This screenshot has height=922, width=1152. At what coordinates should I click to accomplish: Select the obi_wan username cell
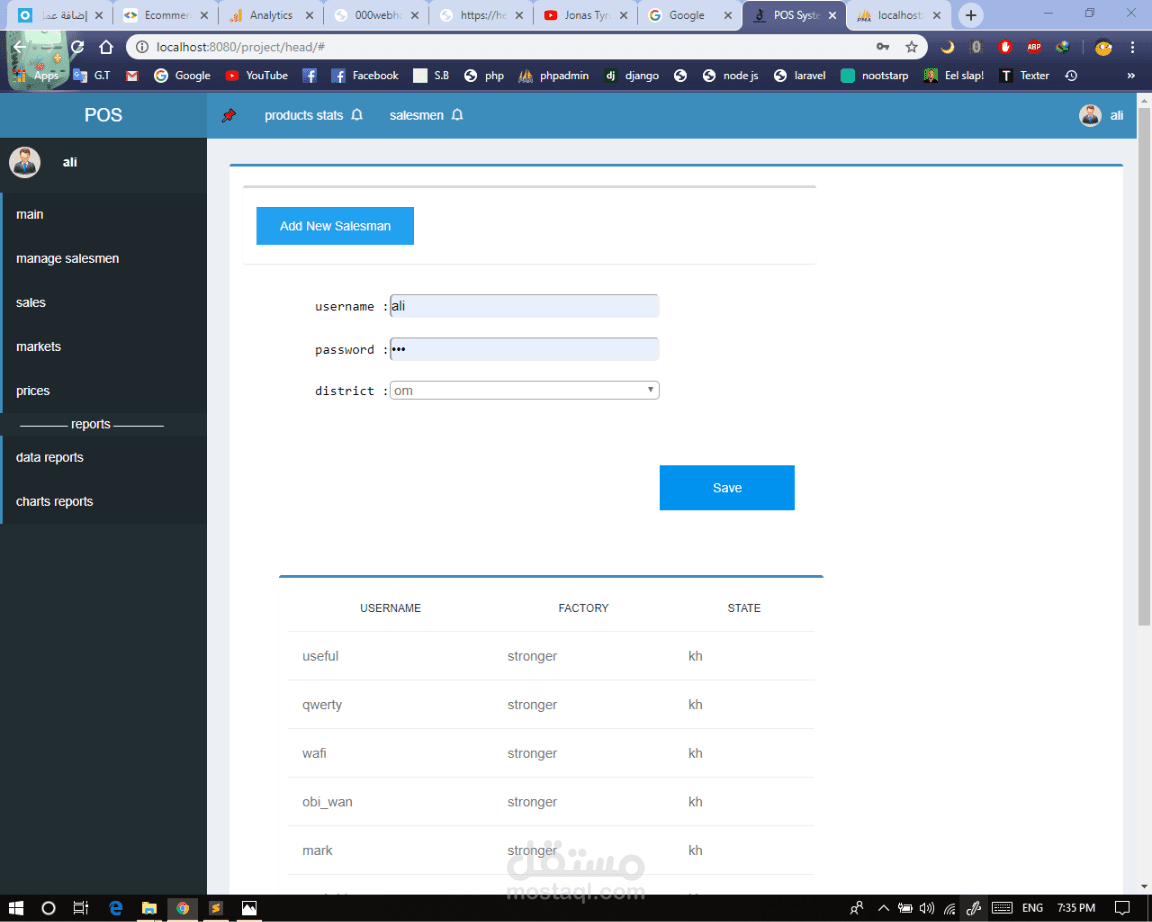(328, 802)
